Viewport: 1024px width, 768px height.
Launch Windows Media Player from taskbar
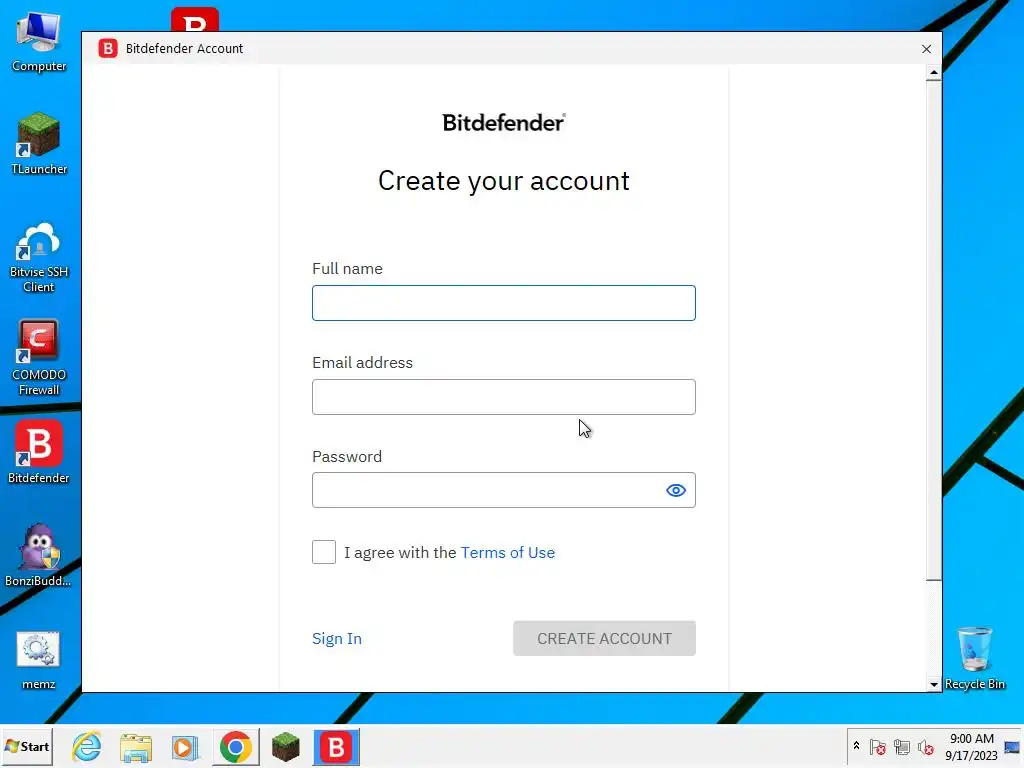(x=185, y=746)
